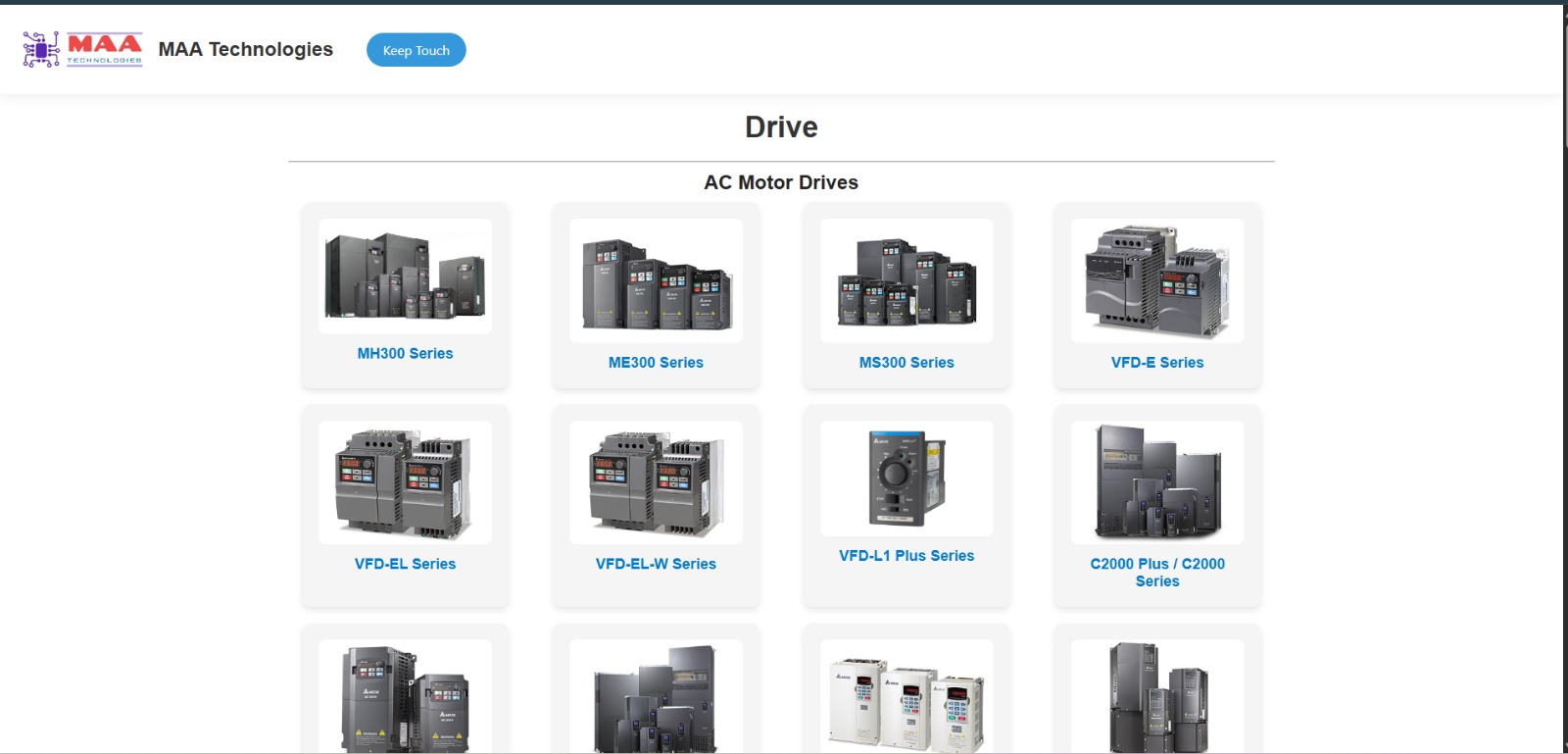Open the VFD-EL Series product photo

405,482
